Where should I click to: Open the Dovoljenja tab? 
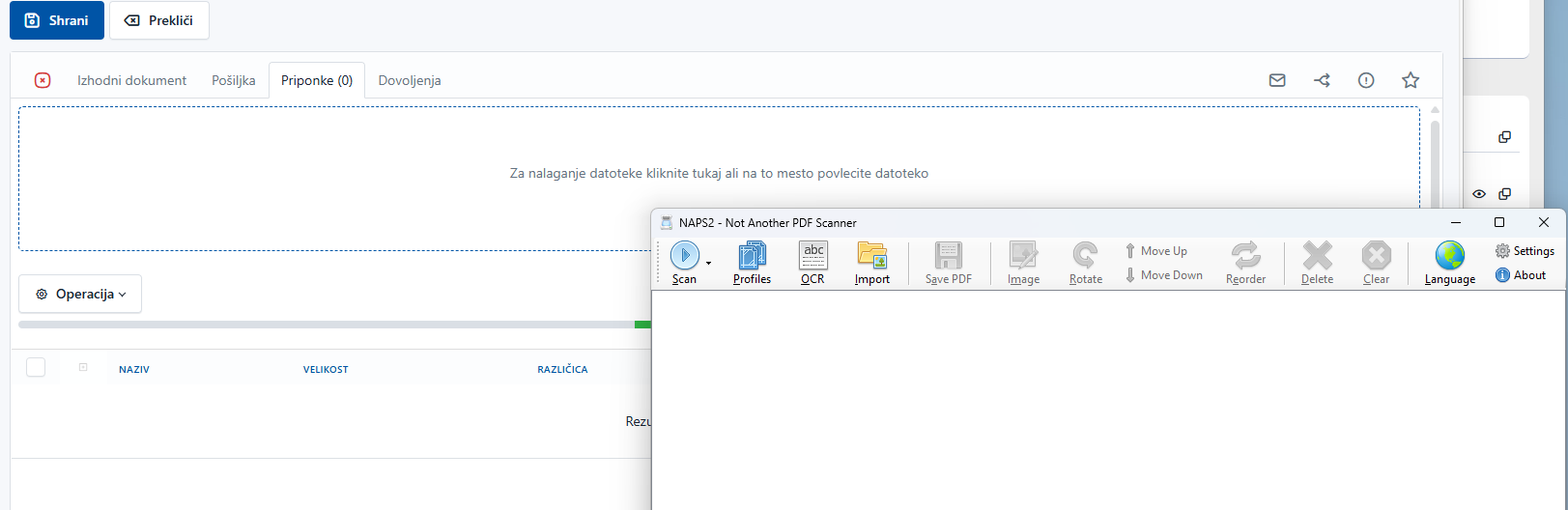tap(409, 80)
